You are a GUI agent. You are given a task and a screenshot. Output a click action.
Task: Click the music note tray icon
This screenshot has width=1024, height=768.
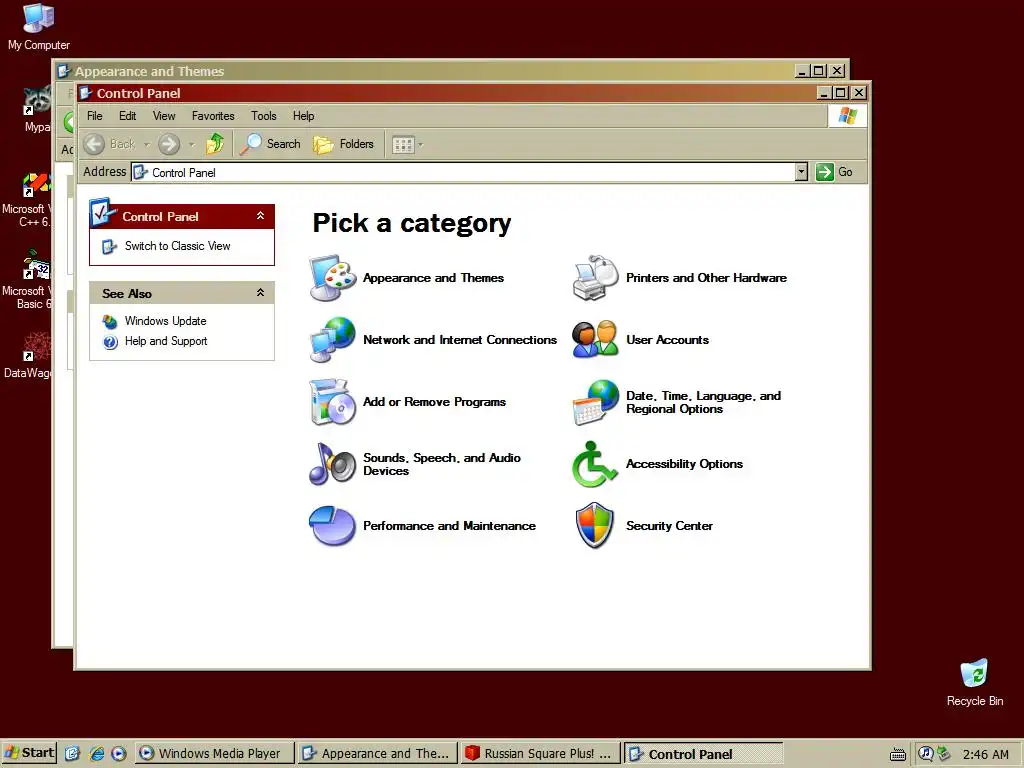click(x=925, y=753)
